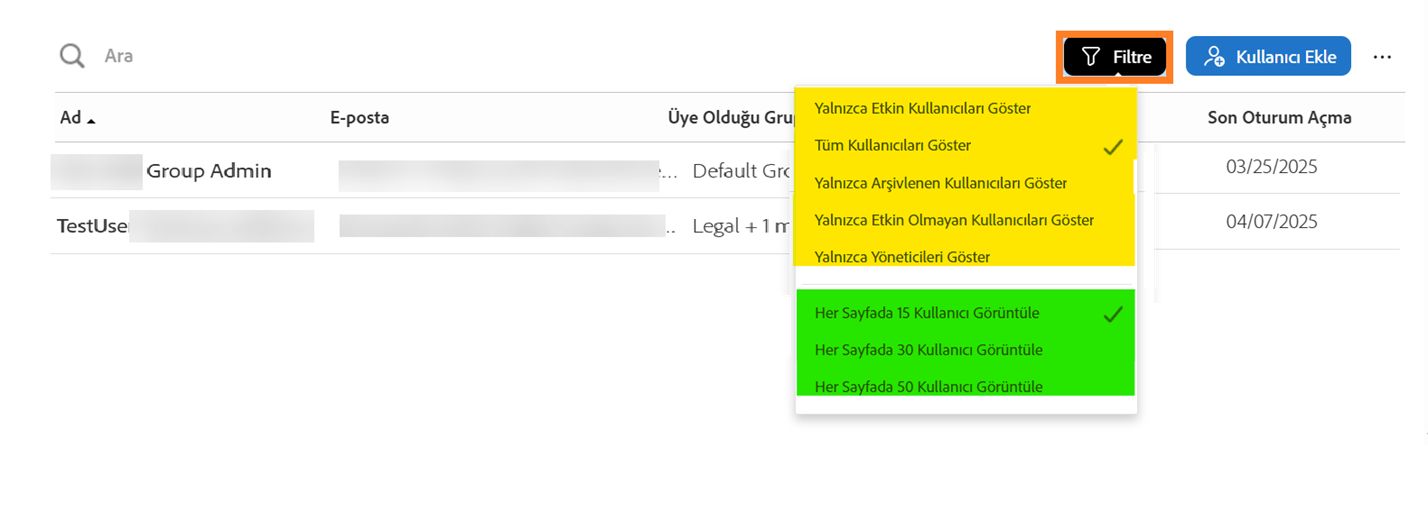The image size is (1428, 513).
Task: Click the Legal + 1 group cell
Action: click(x=741, y=226)
